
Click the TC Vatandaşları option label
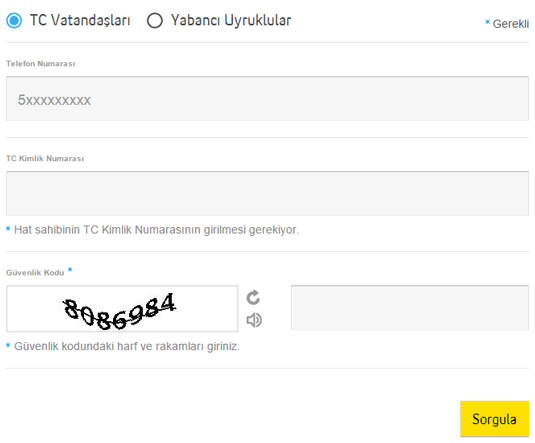tap(80, 20)
